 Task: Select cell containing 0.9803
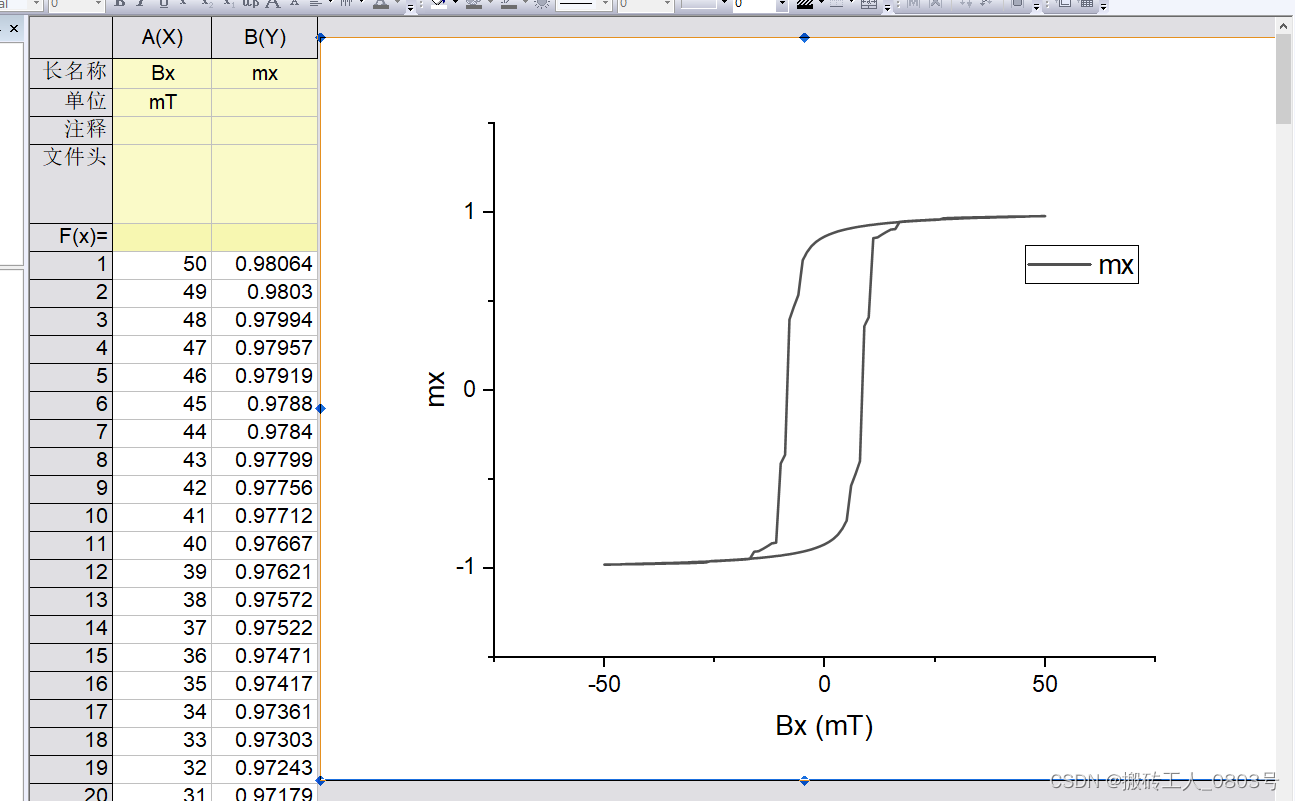coord(265,292)
